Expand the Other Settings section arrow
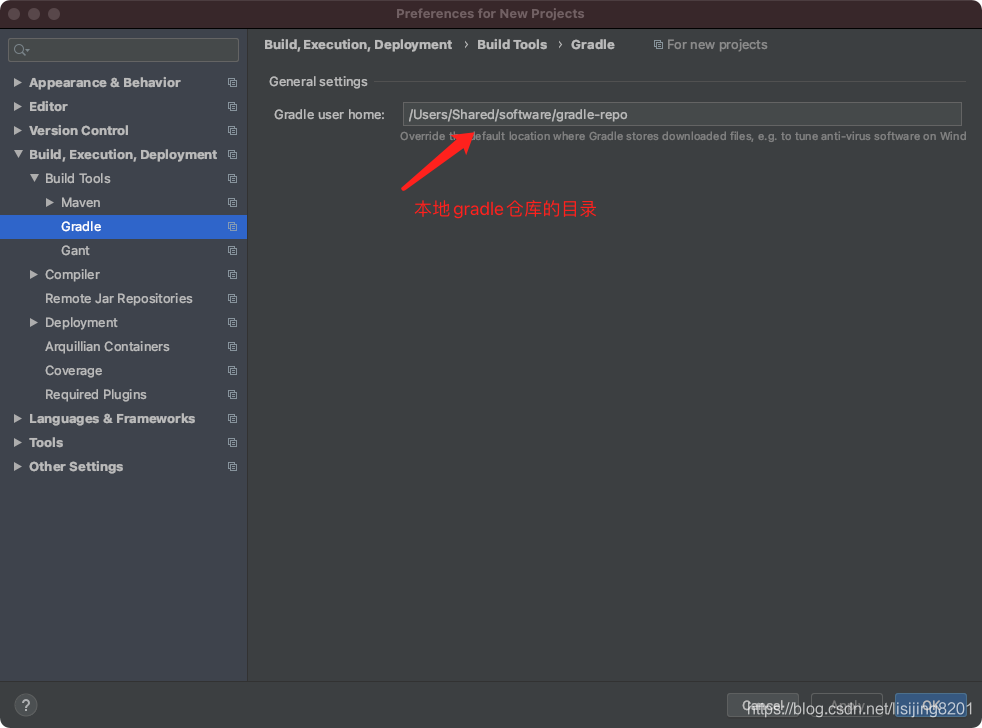Screen dimensions: 982x728 point(18,466)
